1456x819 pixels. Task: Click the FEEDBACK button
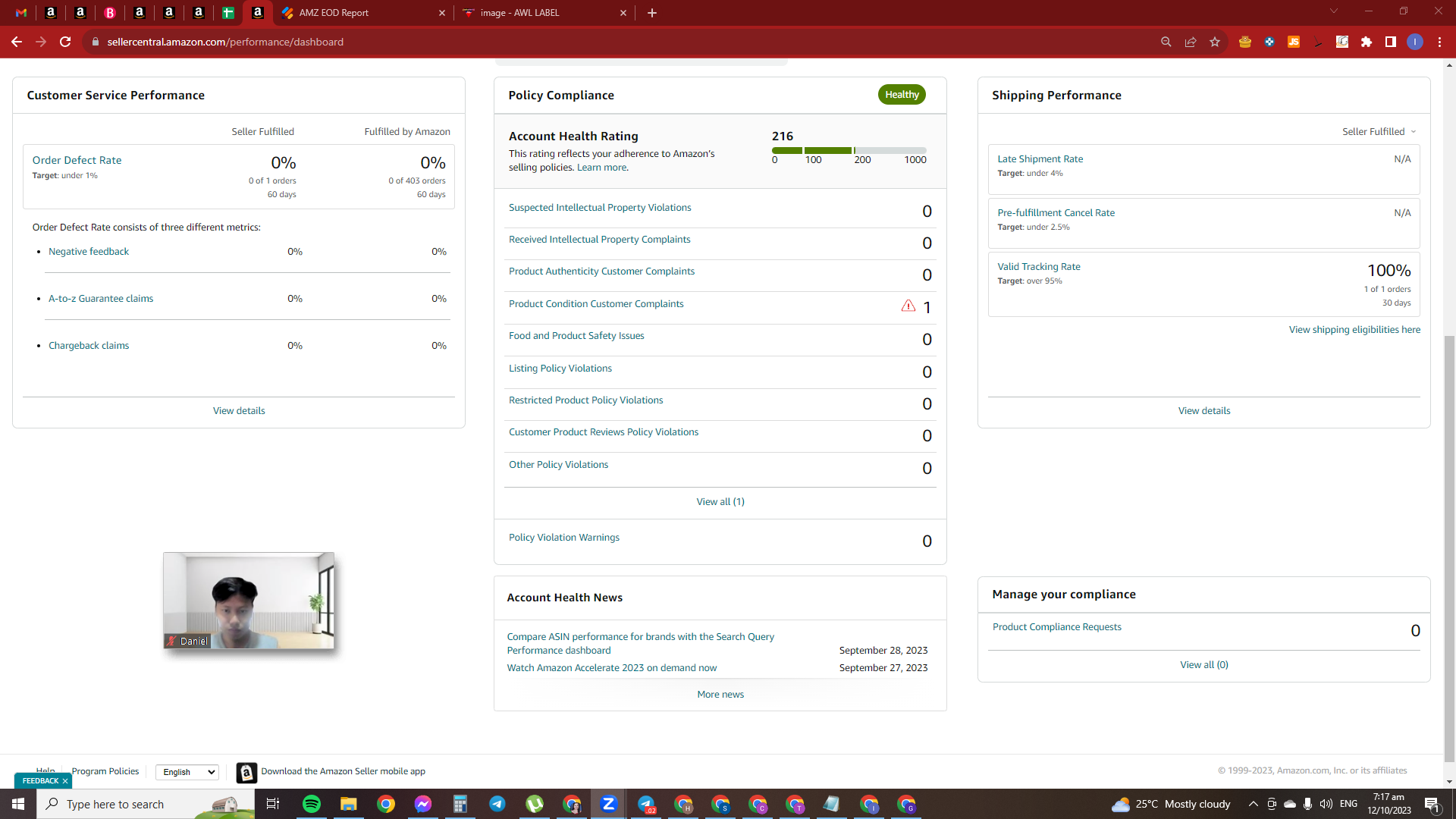(x=40, y=781)
